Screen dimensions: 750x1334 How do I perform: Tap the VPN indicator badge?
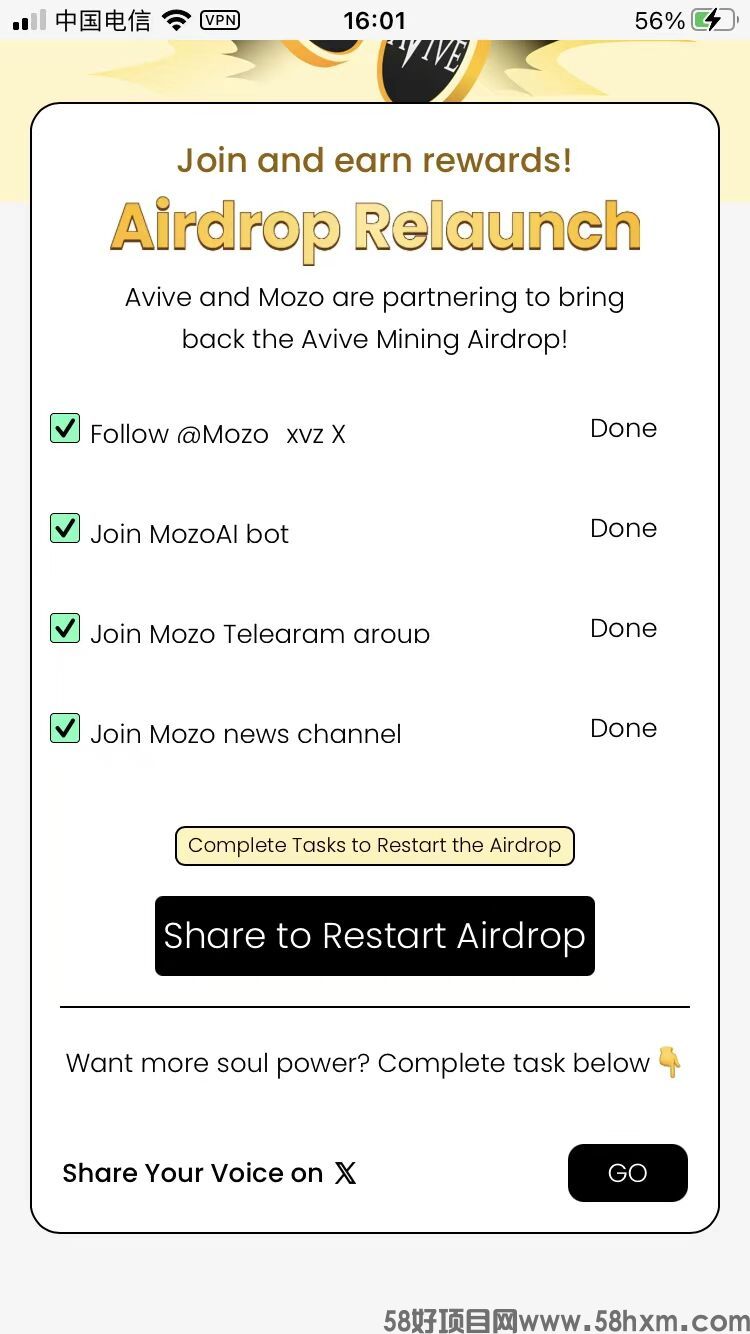[x=220, y=19]
